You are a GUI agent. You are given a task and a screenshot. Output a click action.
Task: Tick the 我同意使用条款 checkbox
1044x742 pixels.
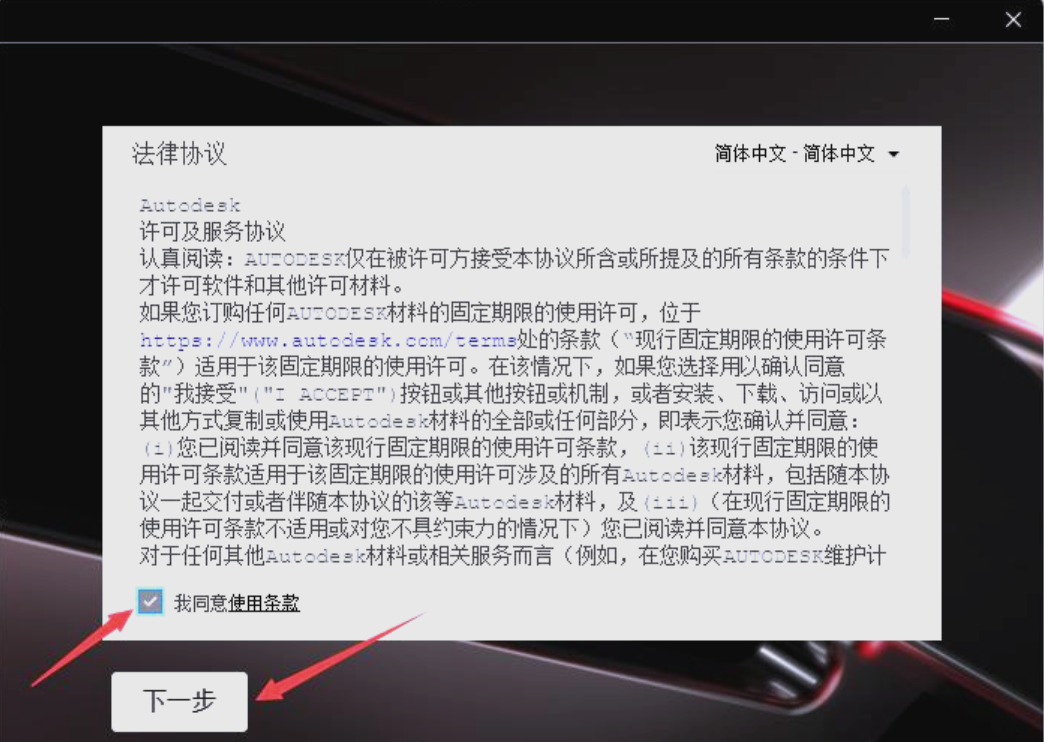[x=150, y=602]
